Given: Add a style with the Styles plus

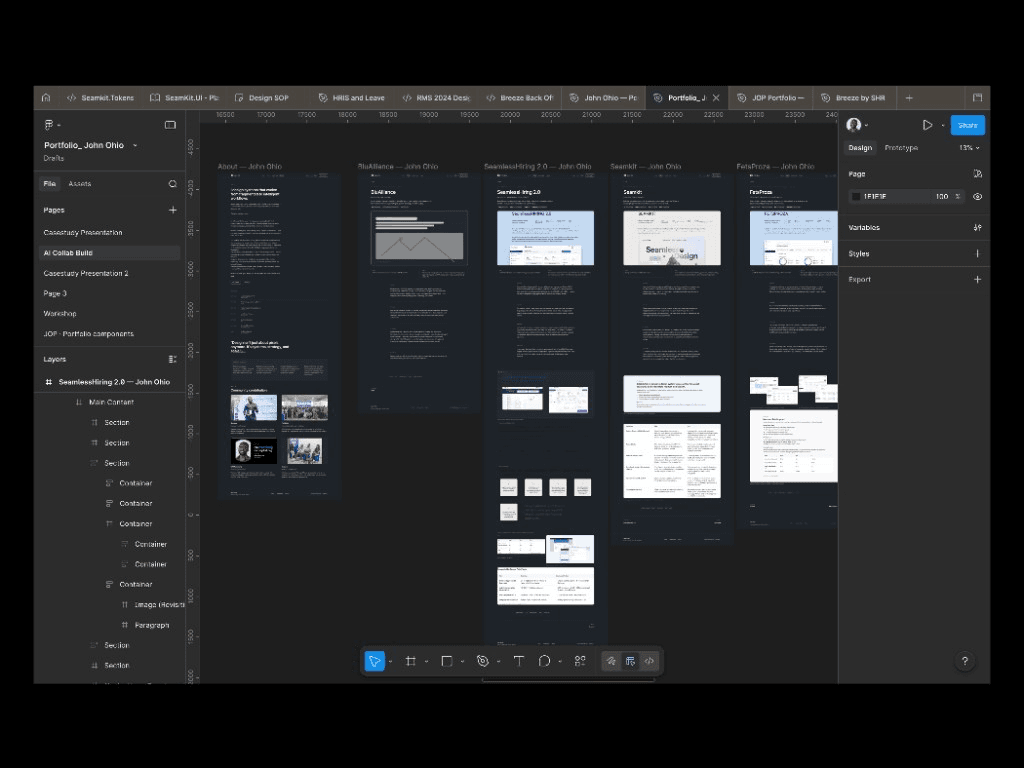Looking at the screenshot, I should point(977,253).
